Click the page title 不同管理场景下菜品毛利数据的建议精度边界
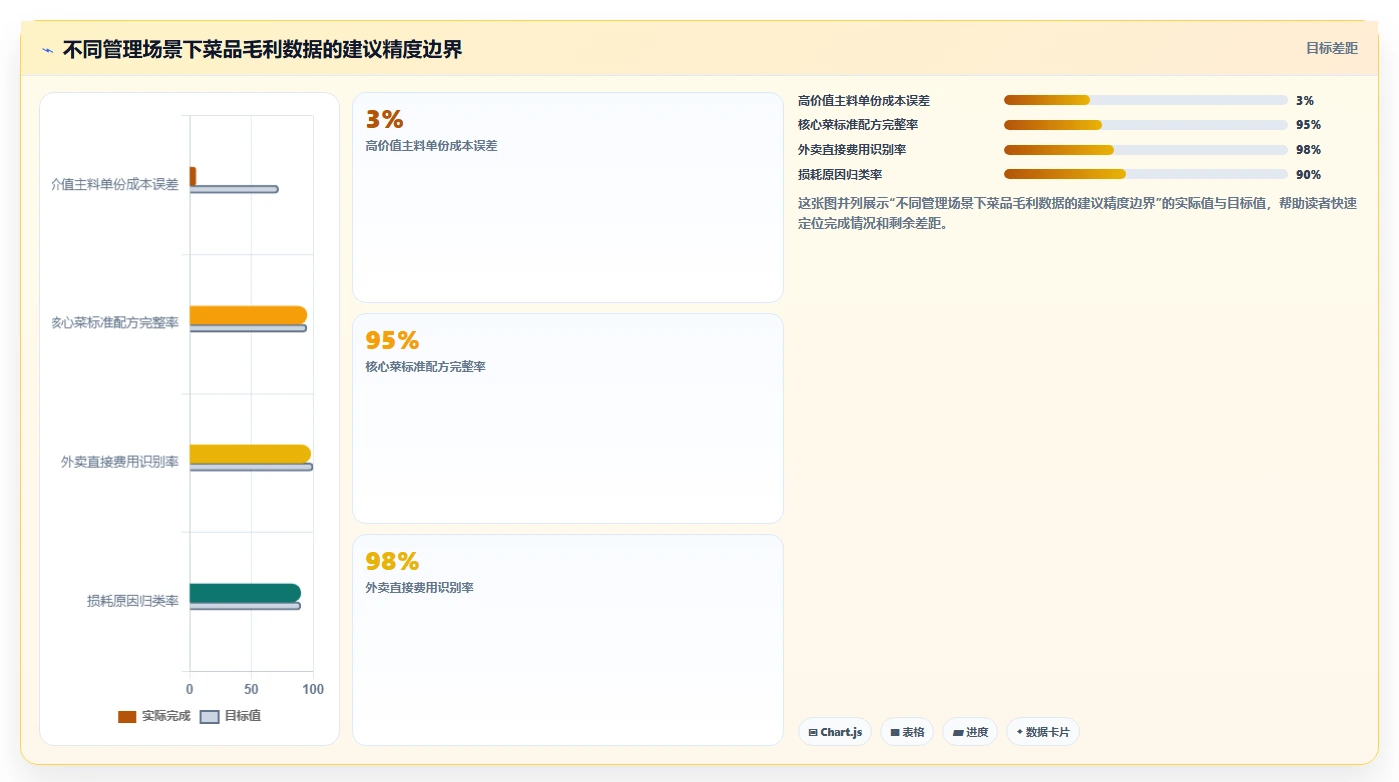Viewport: 1399px width, 782px height. coord(262,50)
